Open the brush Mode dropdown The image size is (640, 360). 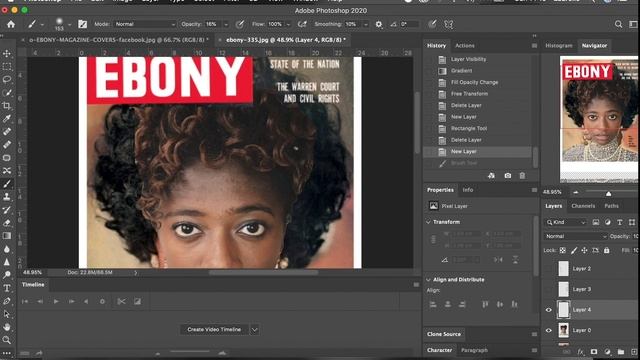tap(145, 24)
